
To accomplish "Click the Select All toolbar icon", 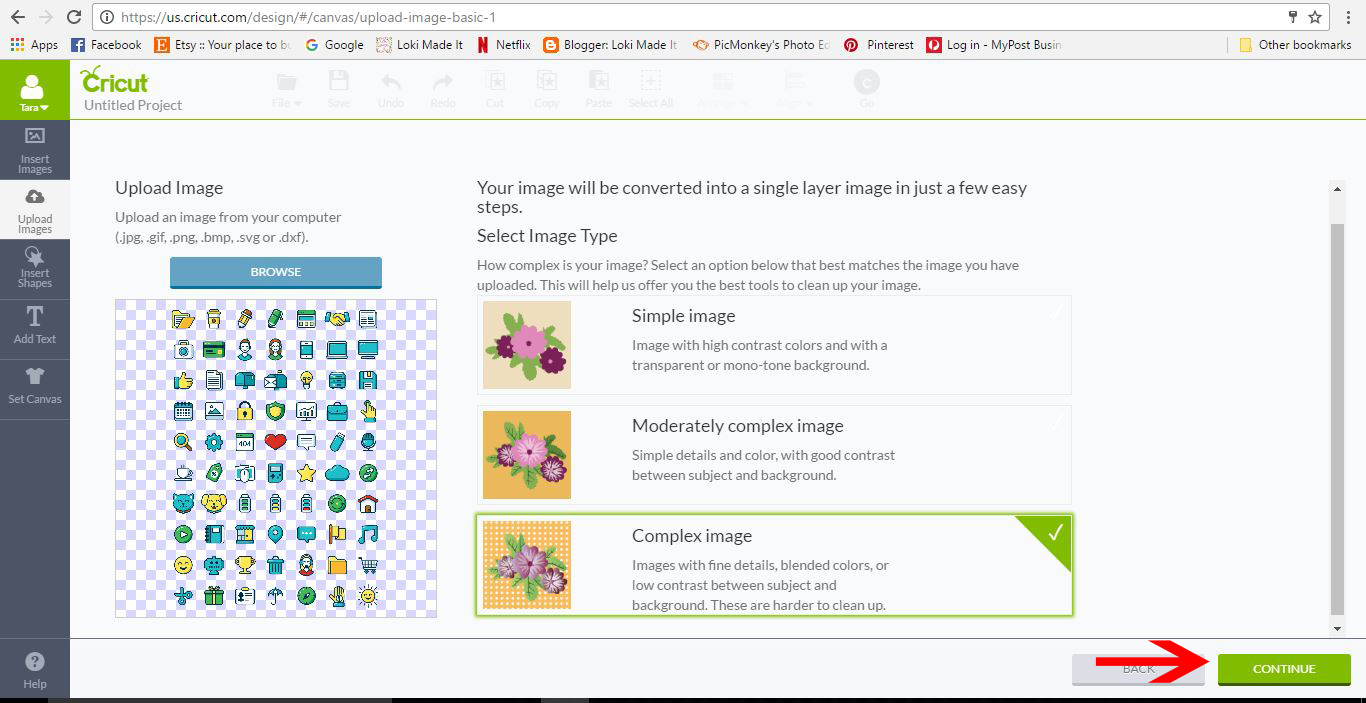I will (x=651, y=88).
